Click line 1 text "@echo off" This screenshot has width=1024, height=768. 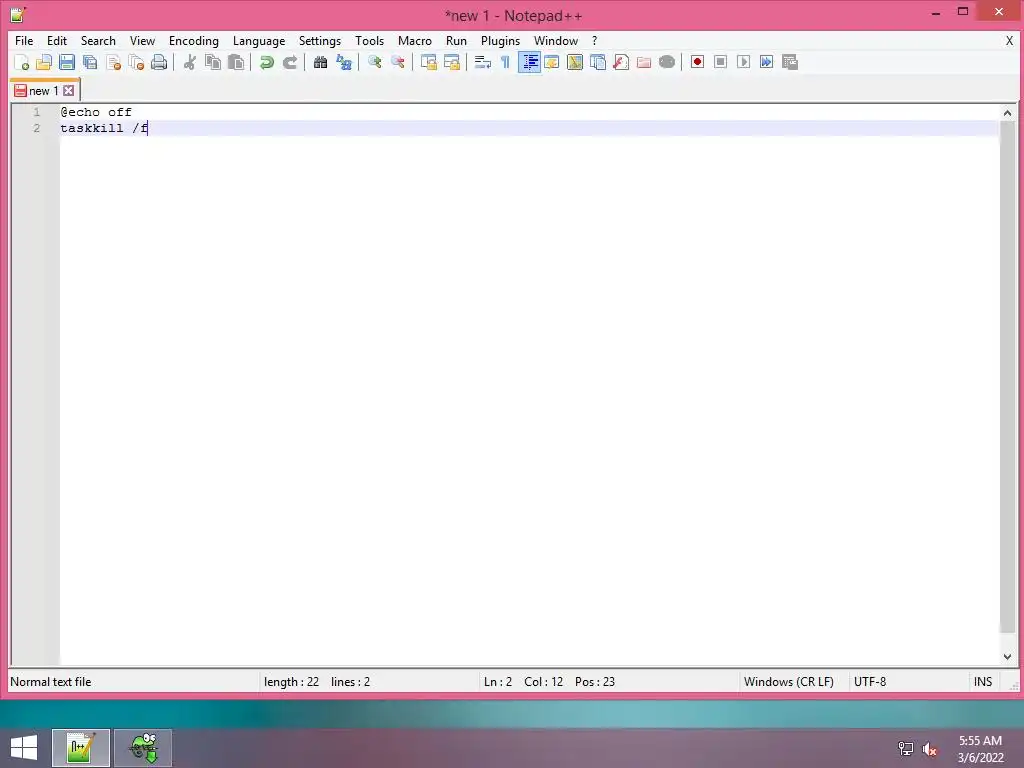(96, 112)
